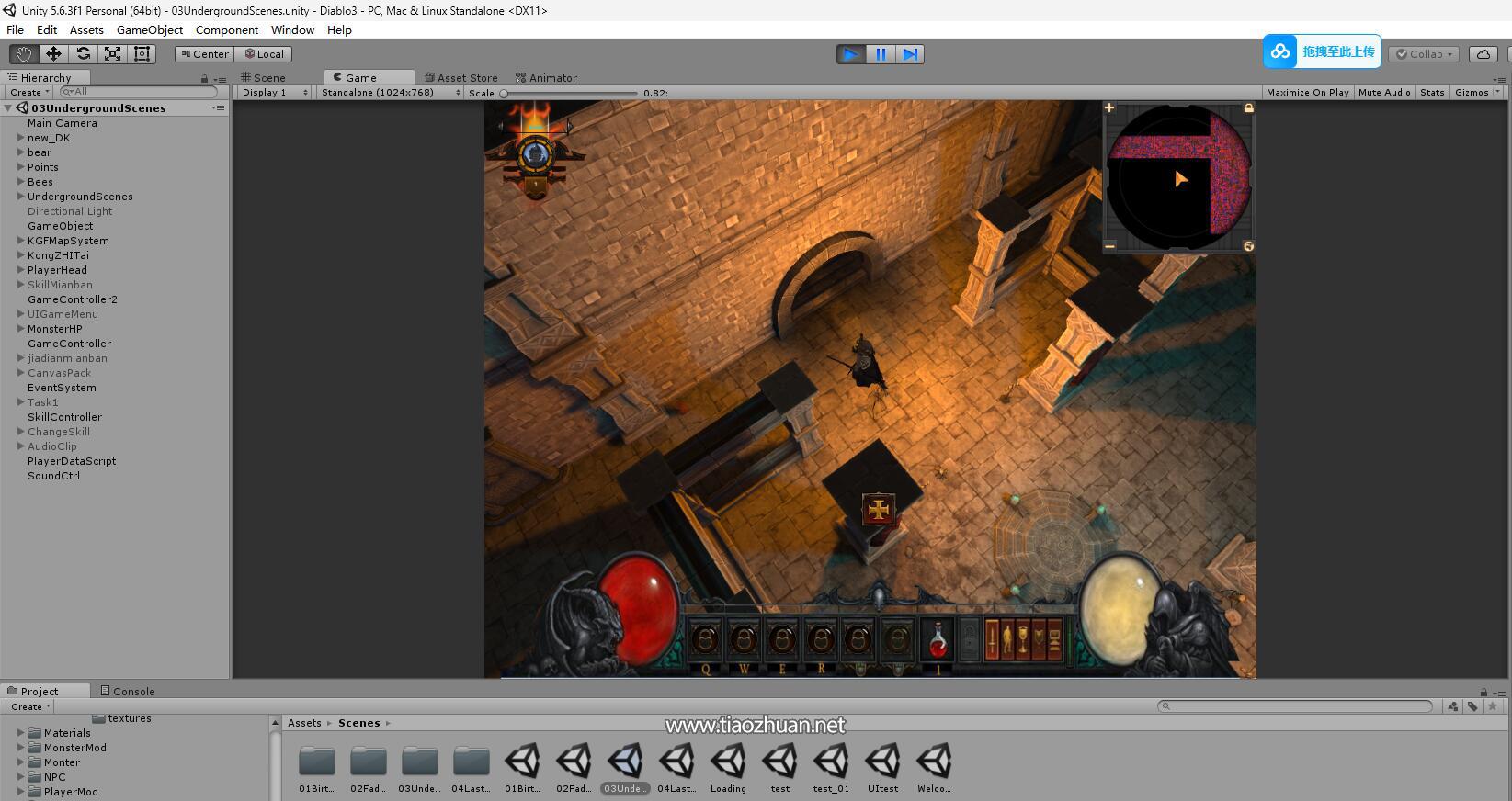Open the Collab dropdown
Viewport: 1512px width, 801px height.
(x=1425, y=54)
